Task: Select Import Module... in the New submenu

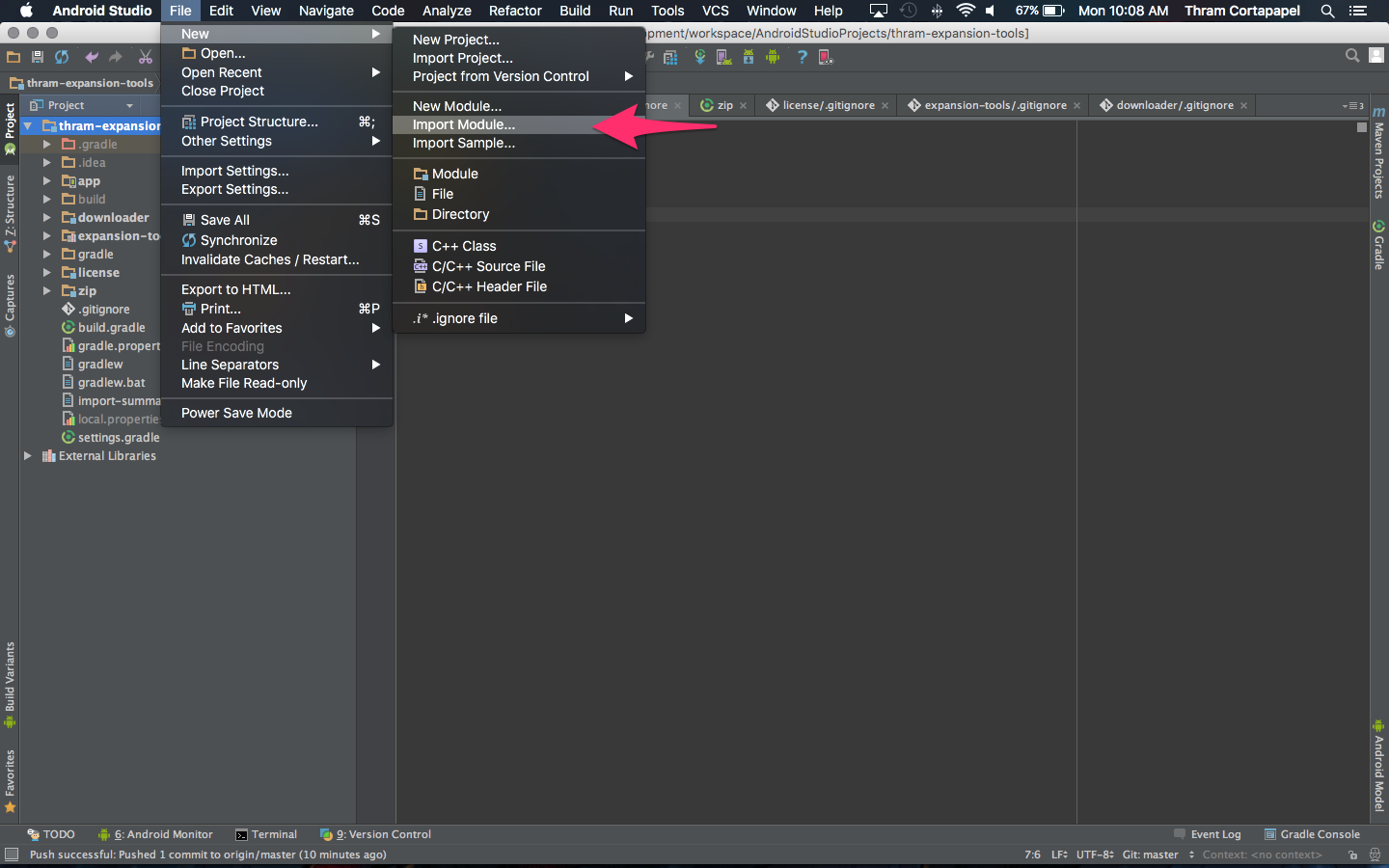Action: [519, 124]
